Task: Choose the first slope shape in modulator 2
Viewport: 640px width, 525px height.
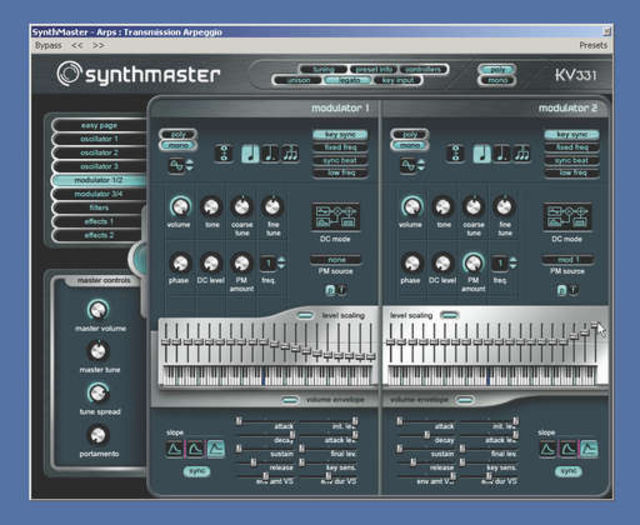Action: (548, 449)
